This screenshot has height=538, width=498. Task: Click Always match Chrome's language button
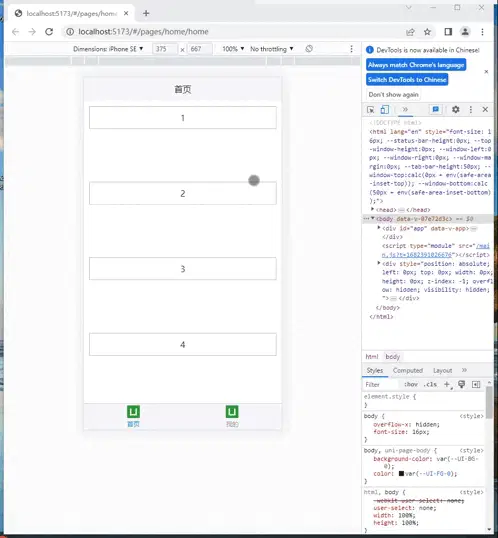pos(416,65)
